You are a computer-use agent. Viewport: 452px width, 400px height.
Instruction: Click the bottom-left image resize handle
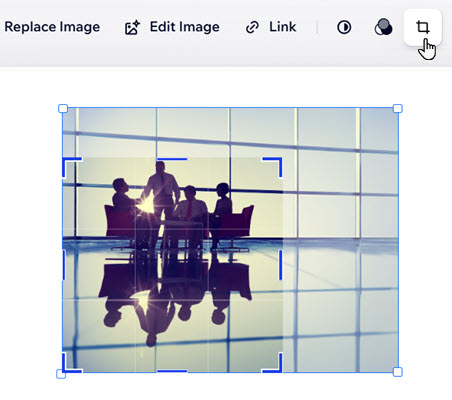click(x=61, y=374)
